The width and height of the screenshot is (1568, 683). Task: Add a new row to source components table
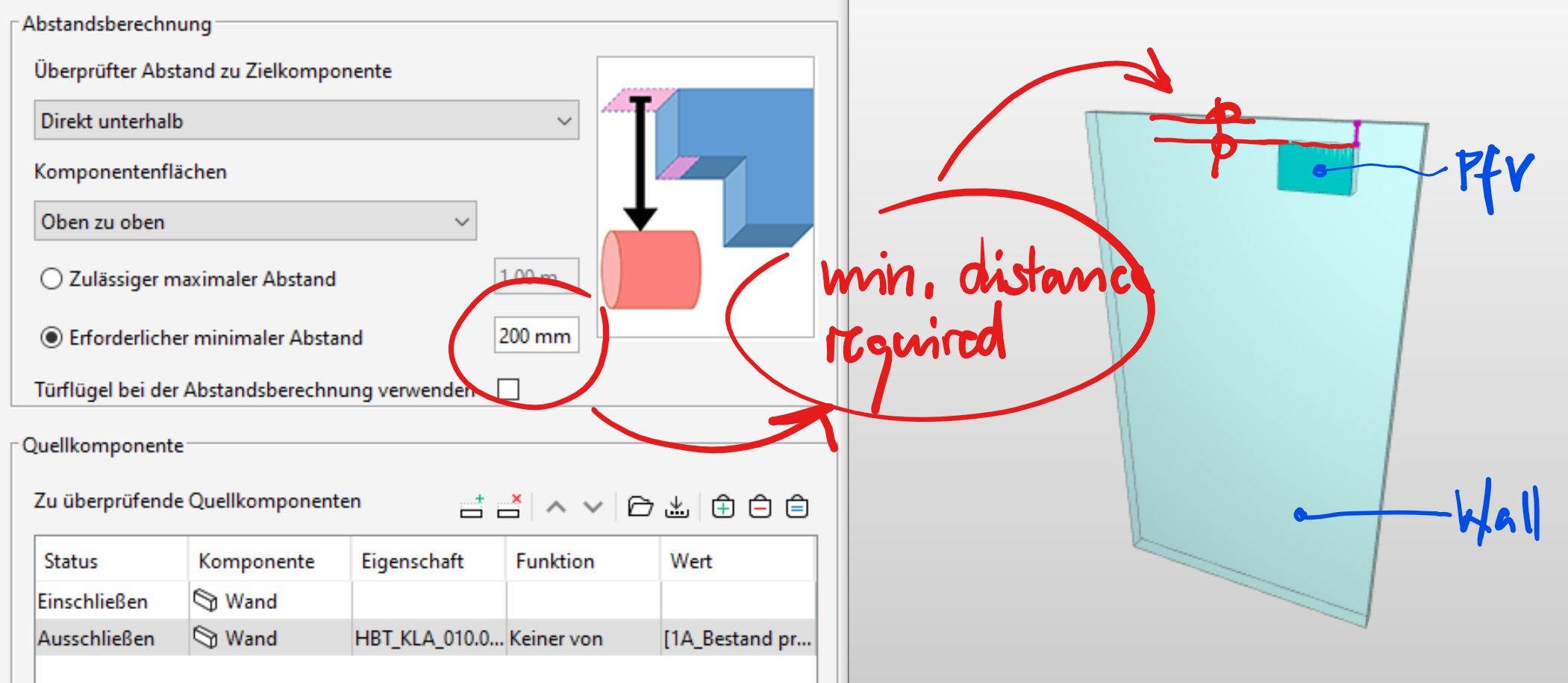472,506
